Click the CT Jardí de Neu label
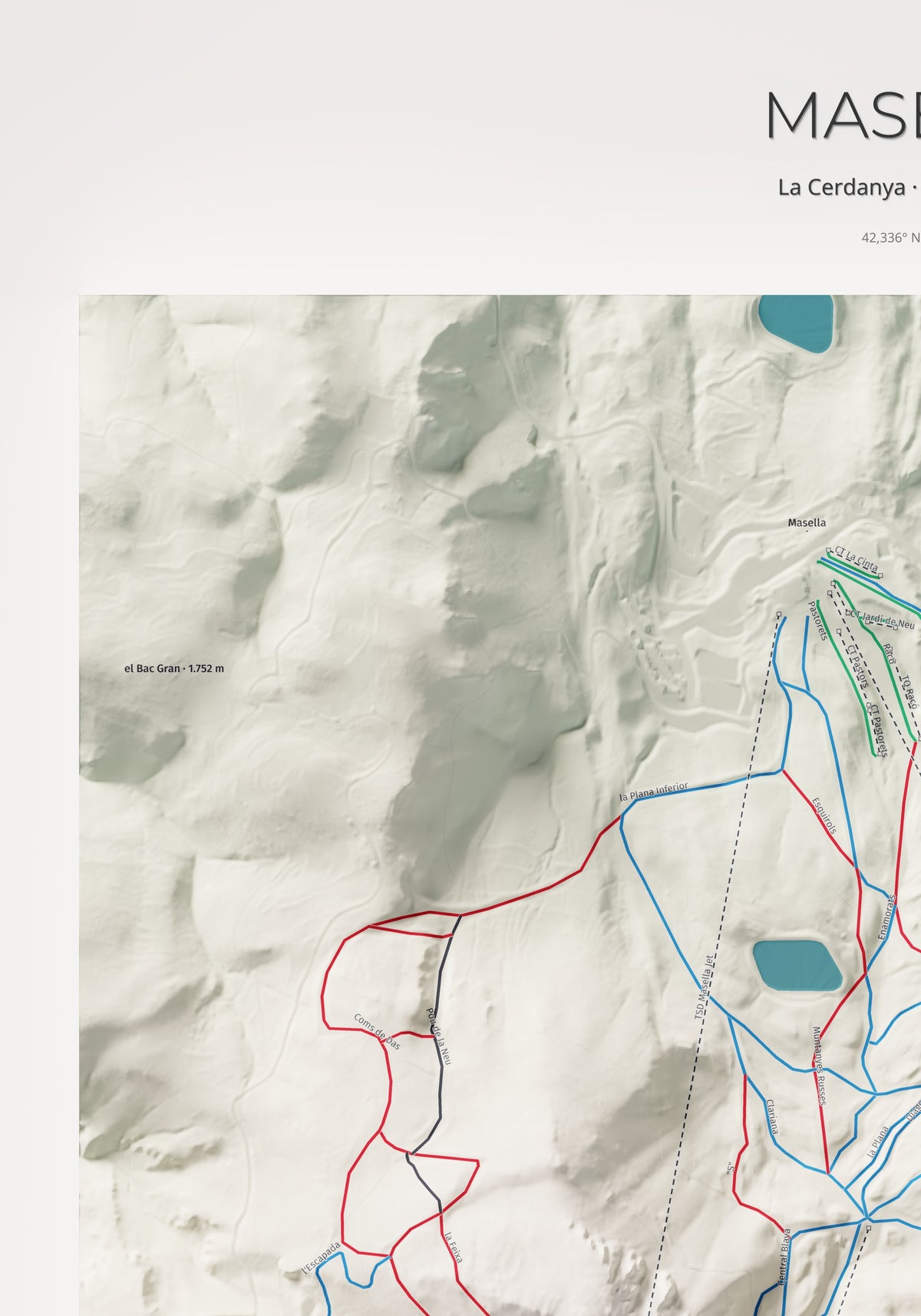This screenshot has width=921, height=1316. 882,620
